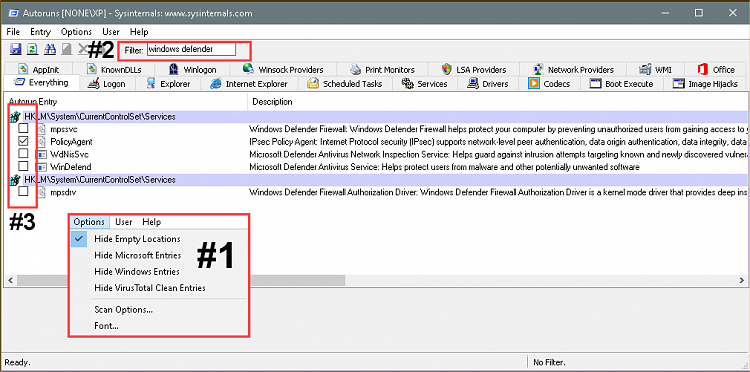
Task: Switch to the Services tab
Action: click(425, 84)
